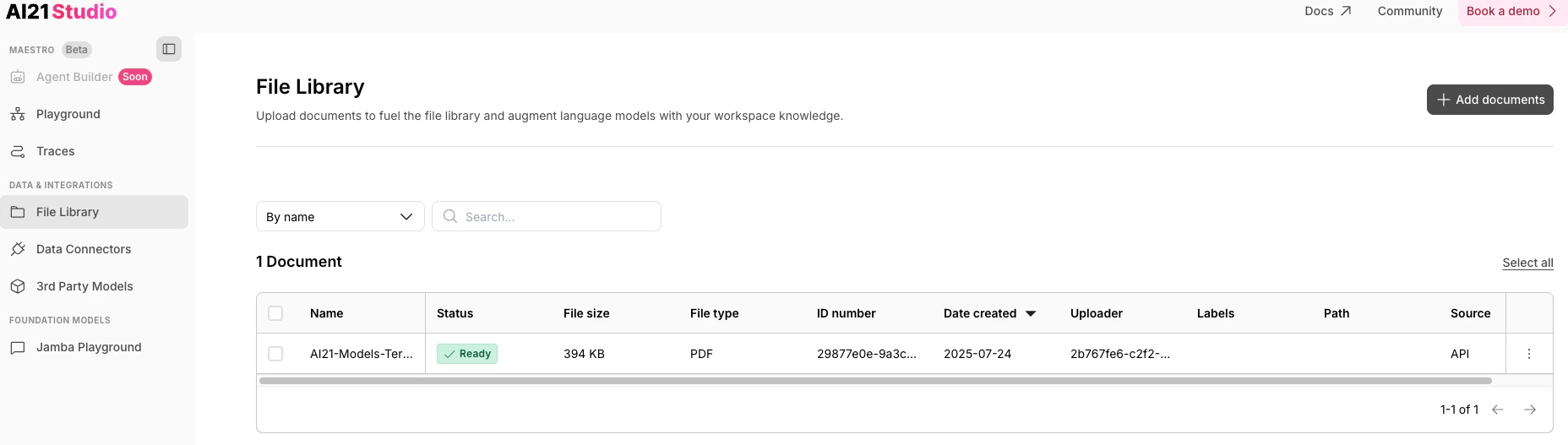This screenshot has height=445, width=1568.
Task: Click the AI21 Studio logo
Action: pyautogui.click(x=61, y=12)
